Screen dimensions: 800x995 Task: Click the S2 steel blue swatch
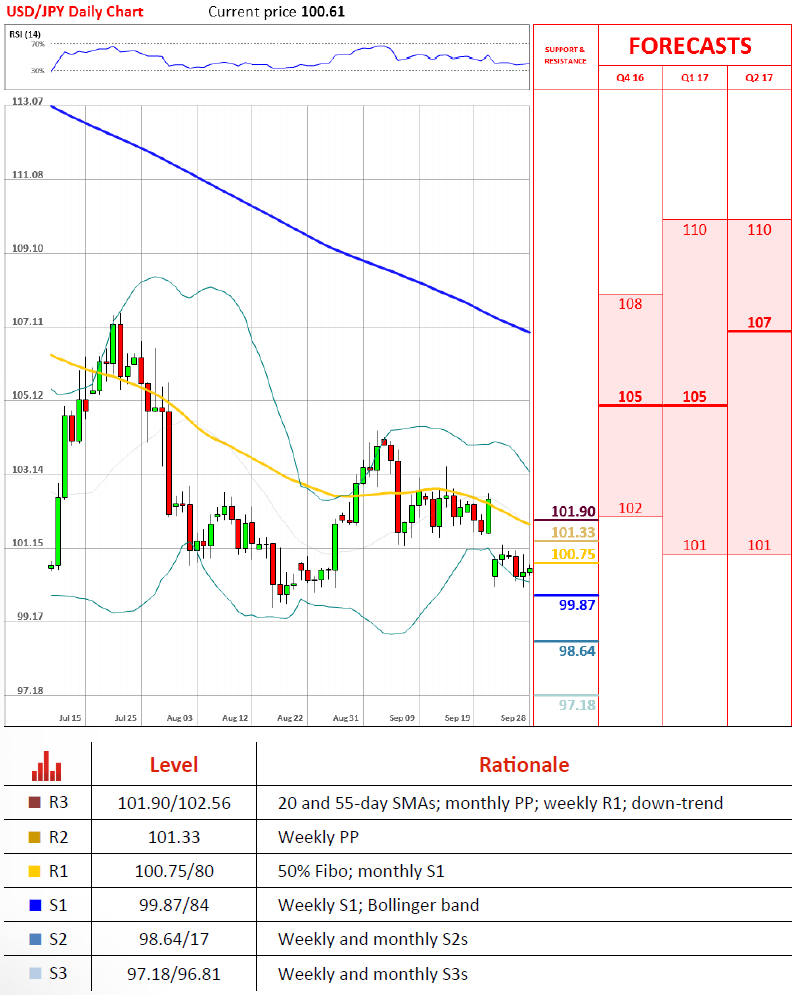click(x=35, y=939)
